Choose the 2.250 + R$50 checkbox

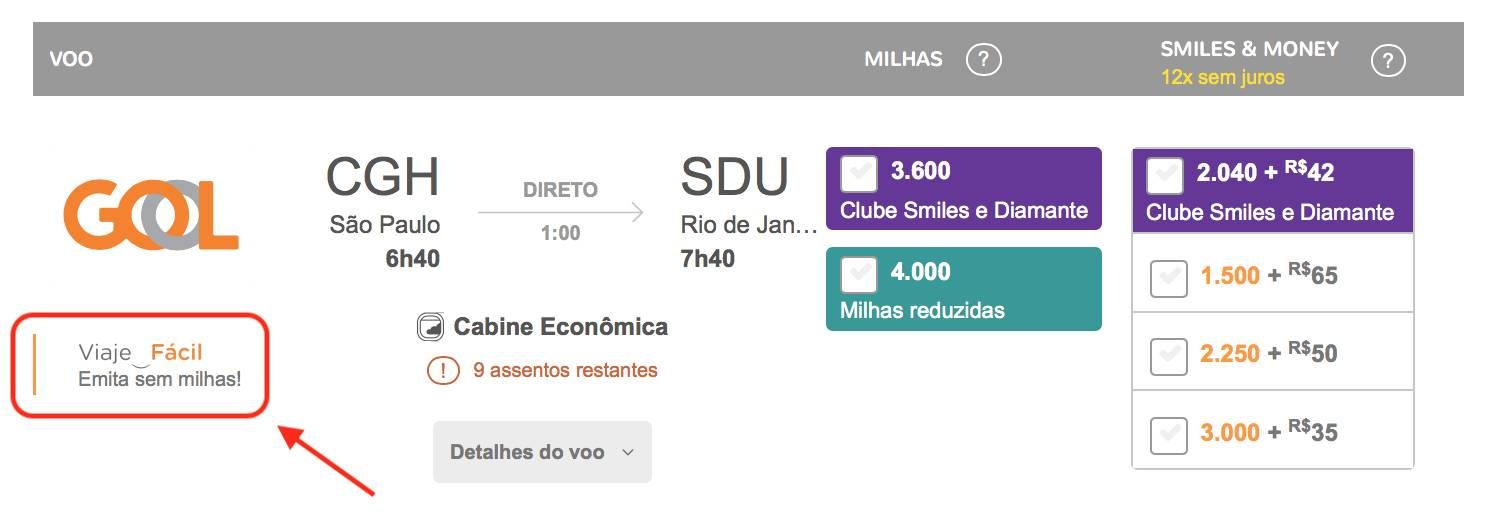(1169, 357)
